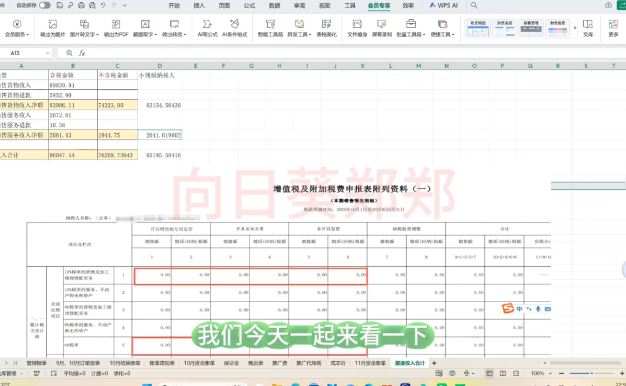Expand the template gallery arrow
The width and height of the screenshot is (626, 386).
pos(575,28)
